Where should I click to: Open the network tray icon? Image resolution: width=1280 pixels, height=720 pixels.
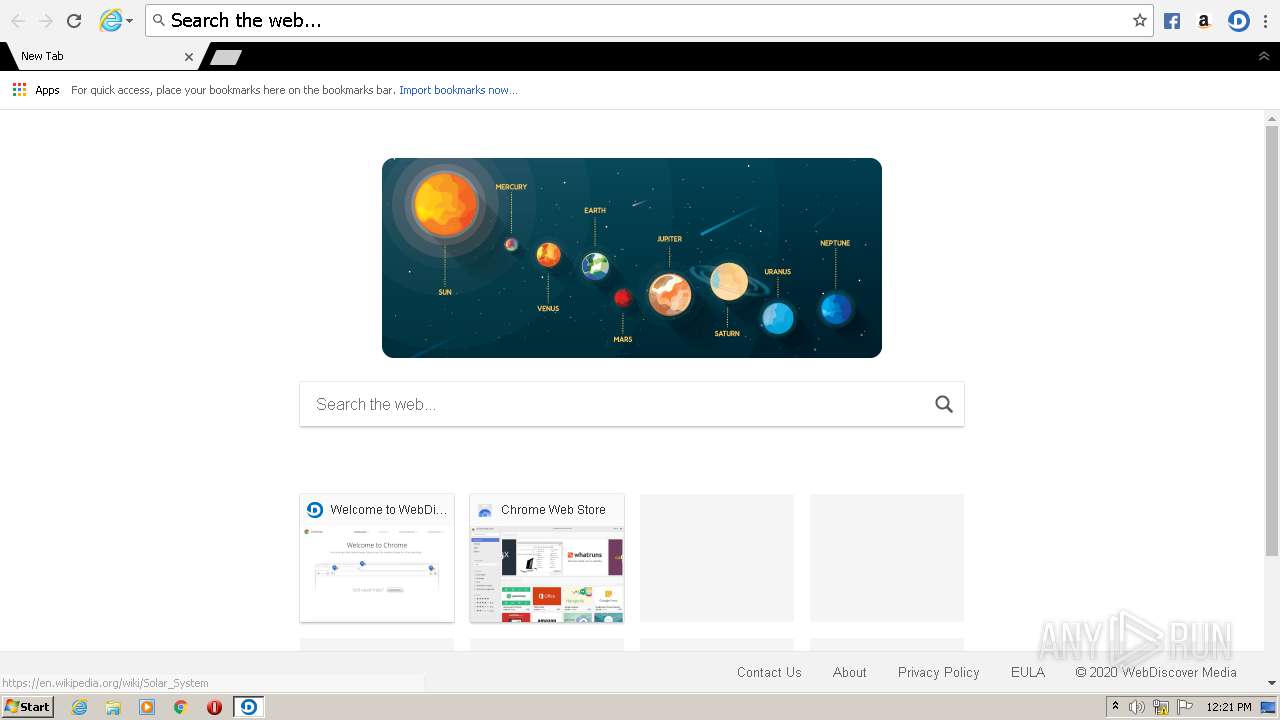[x=1161, y=707]
